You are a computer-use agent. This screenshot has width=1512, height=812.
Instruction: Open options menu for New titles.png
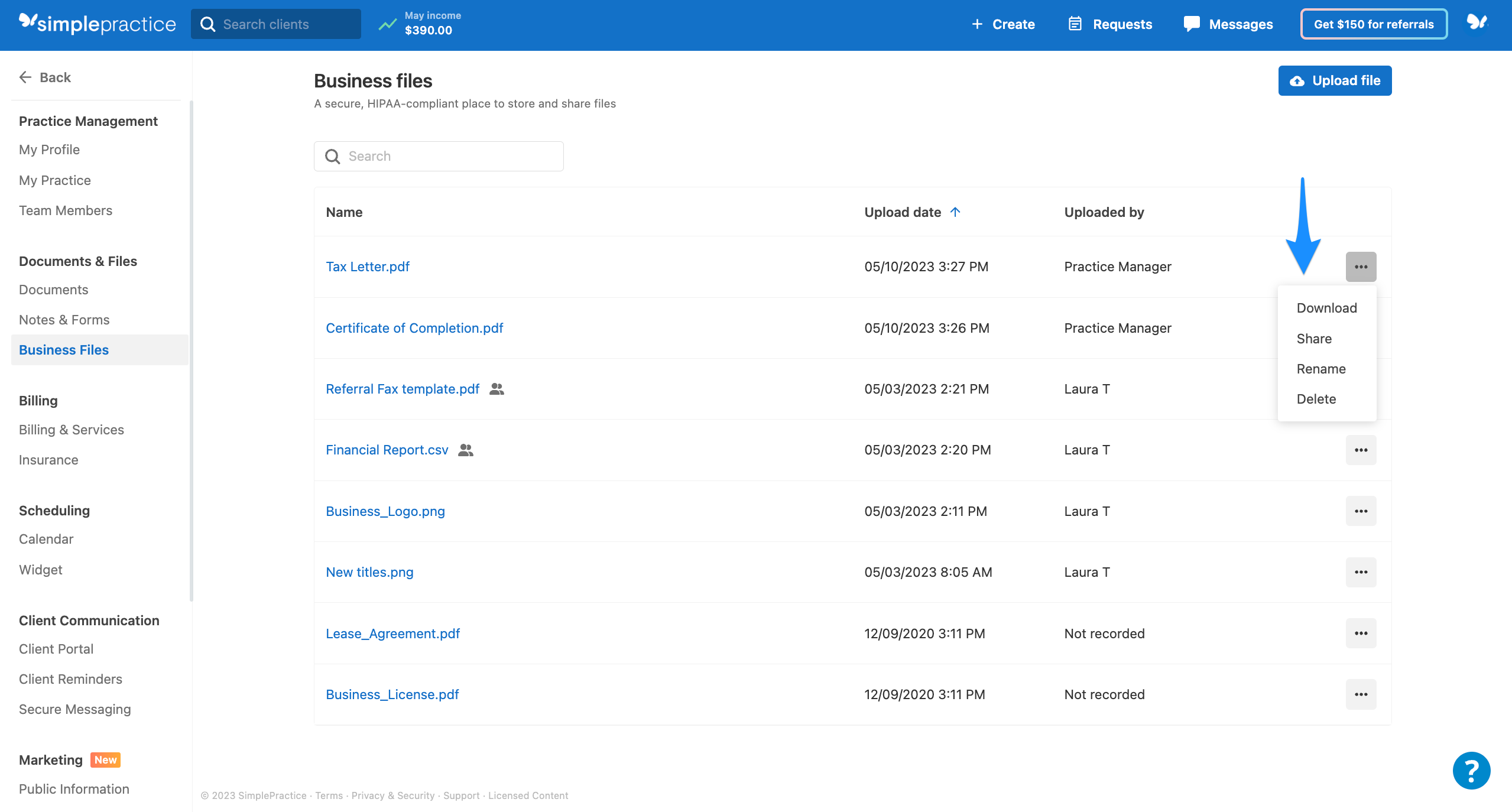[x=1361, y=572]
